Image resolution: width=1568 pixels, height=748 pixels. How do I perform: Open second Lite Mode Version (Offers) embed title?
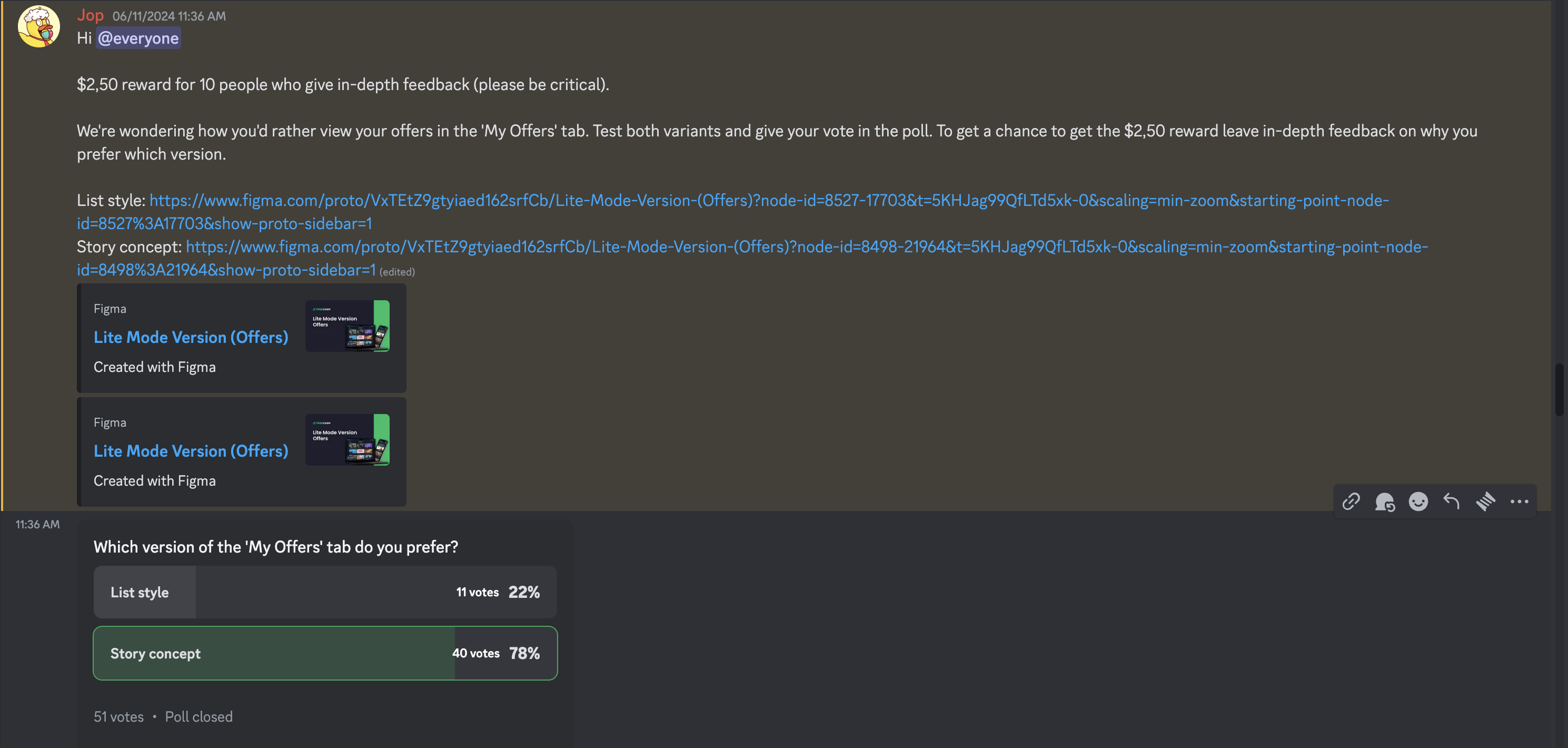pos(191,451)
